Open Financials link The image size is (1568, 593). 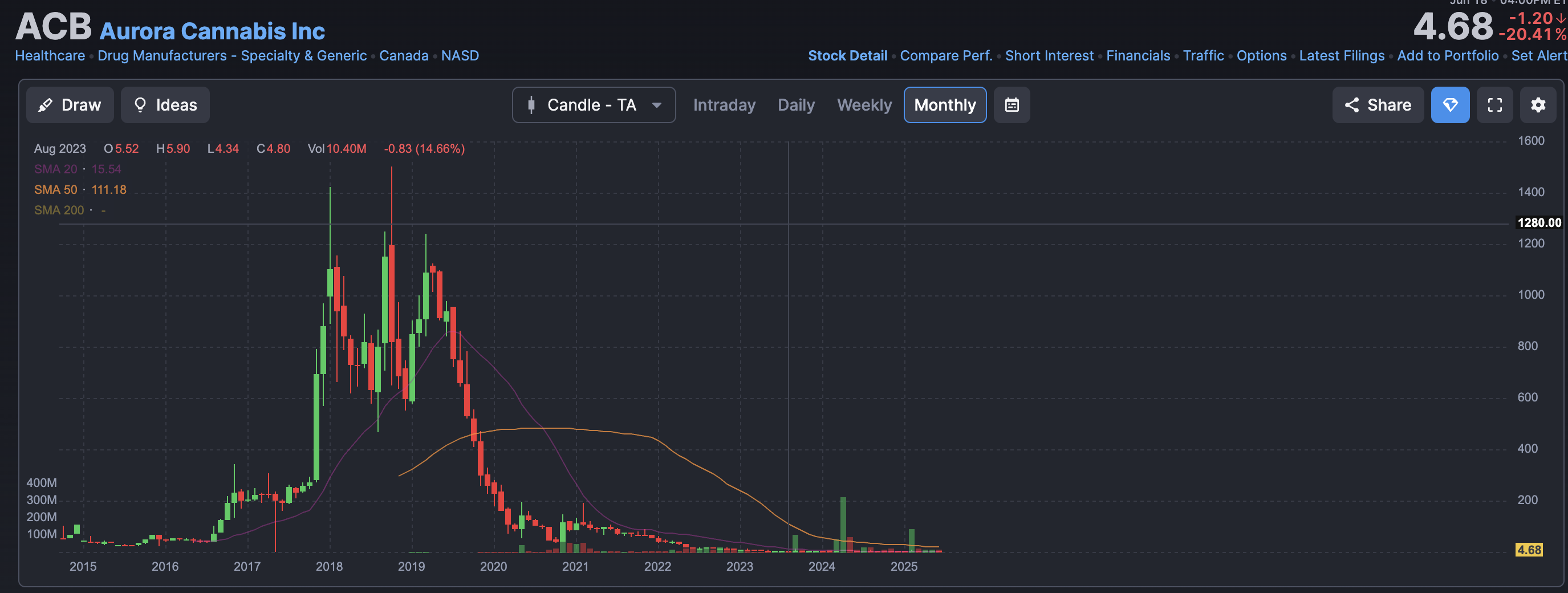tap(1138, 55)
